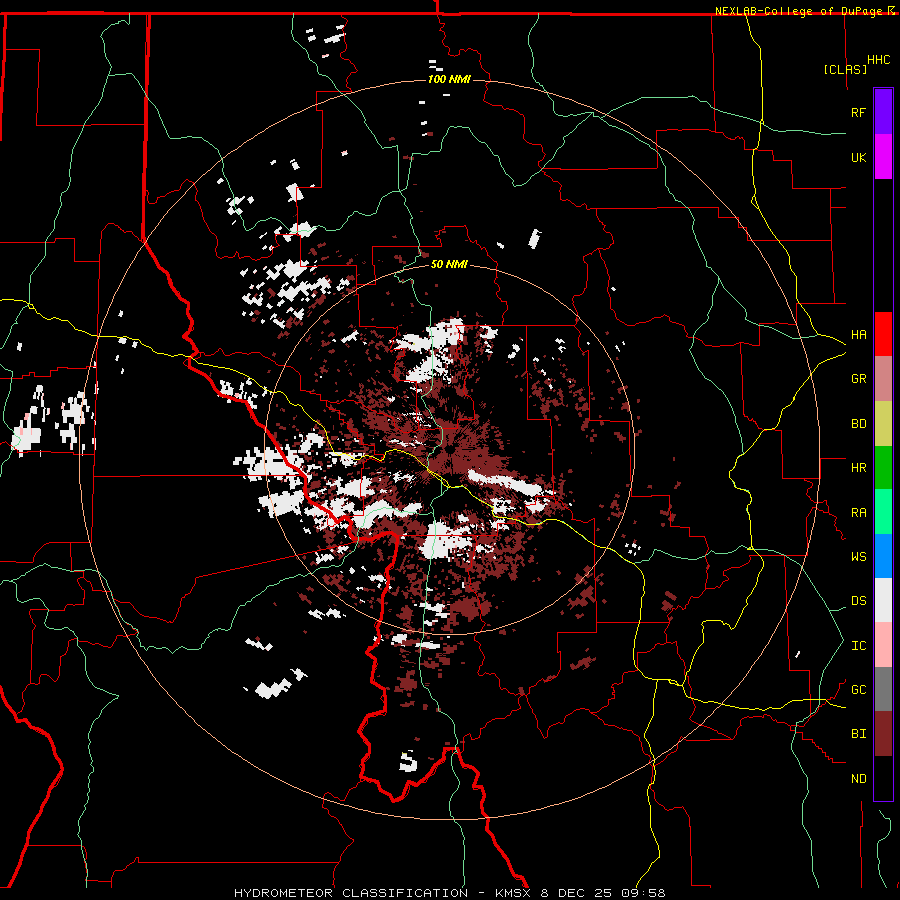Click the UK legend label
The image size is (900, 900).
[858, 157]
